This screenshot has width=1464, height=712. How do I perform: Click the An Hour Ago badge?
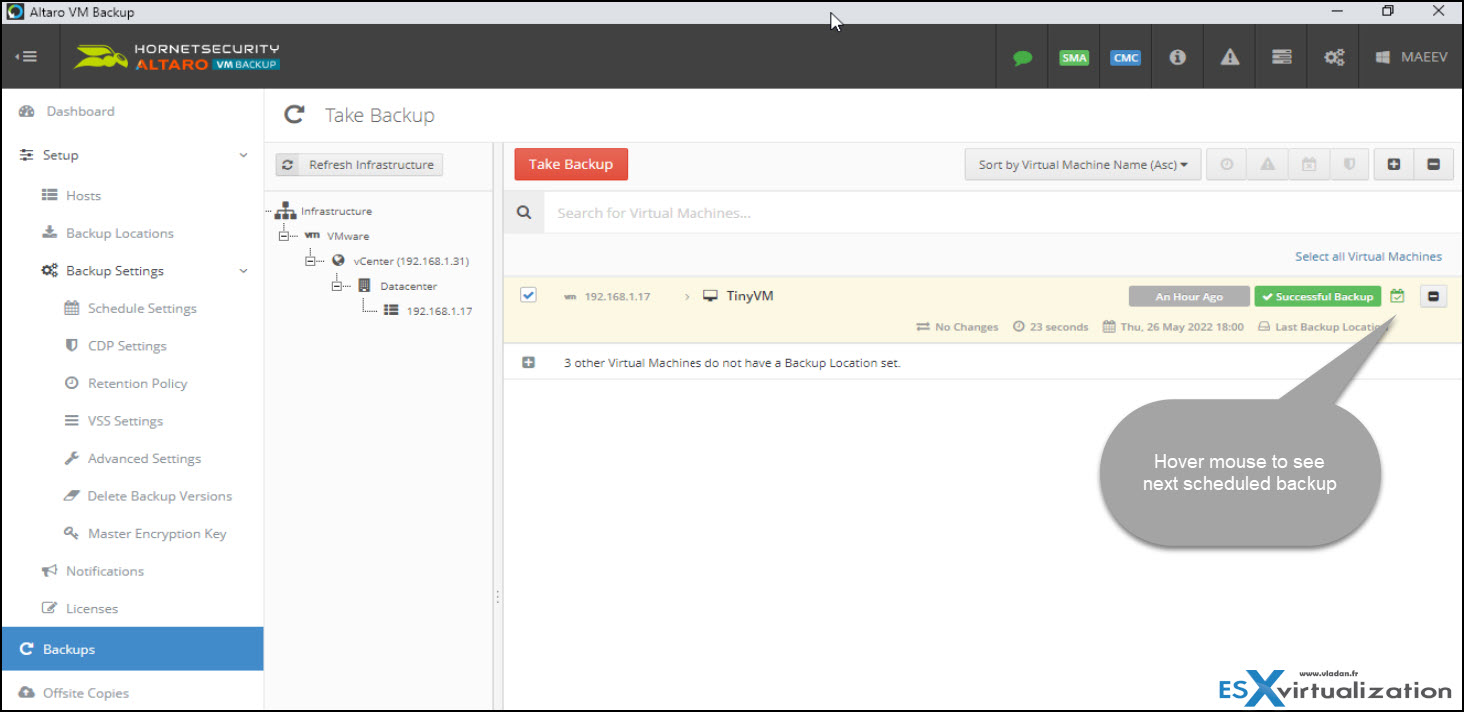click(1189, 297)
